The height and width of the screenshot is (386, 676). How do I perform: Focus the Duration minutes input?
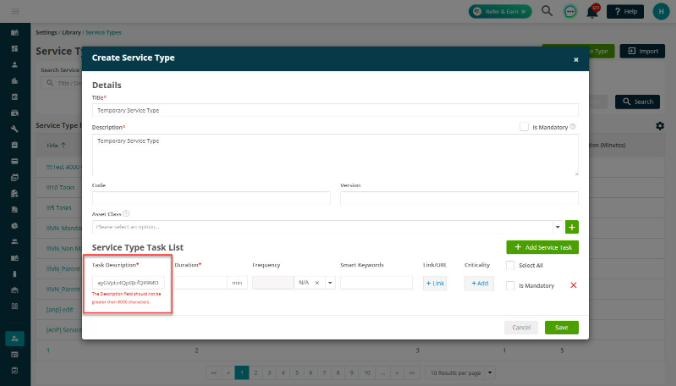[201, 283]
